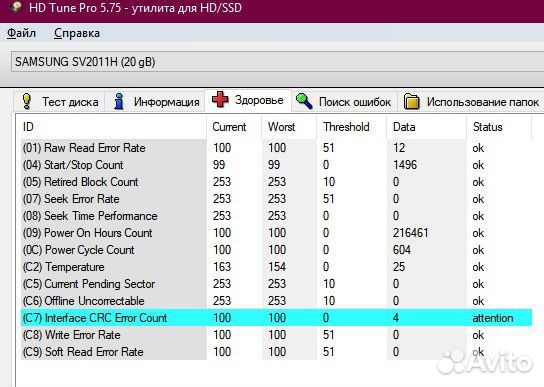Image resolution: width=544 pixels, height=387 pixels.
Task: Select the (C7) Interface CRC Error Count row
Action: 276,318
